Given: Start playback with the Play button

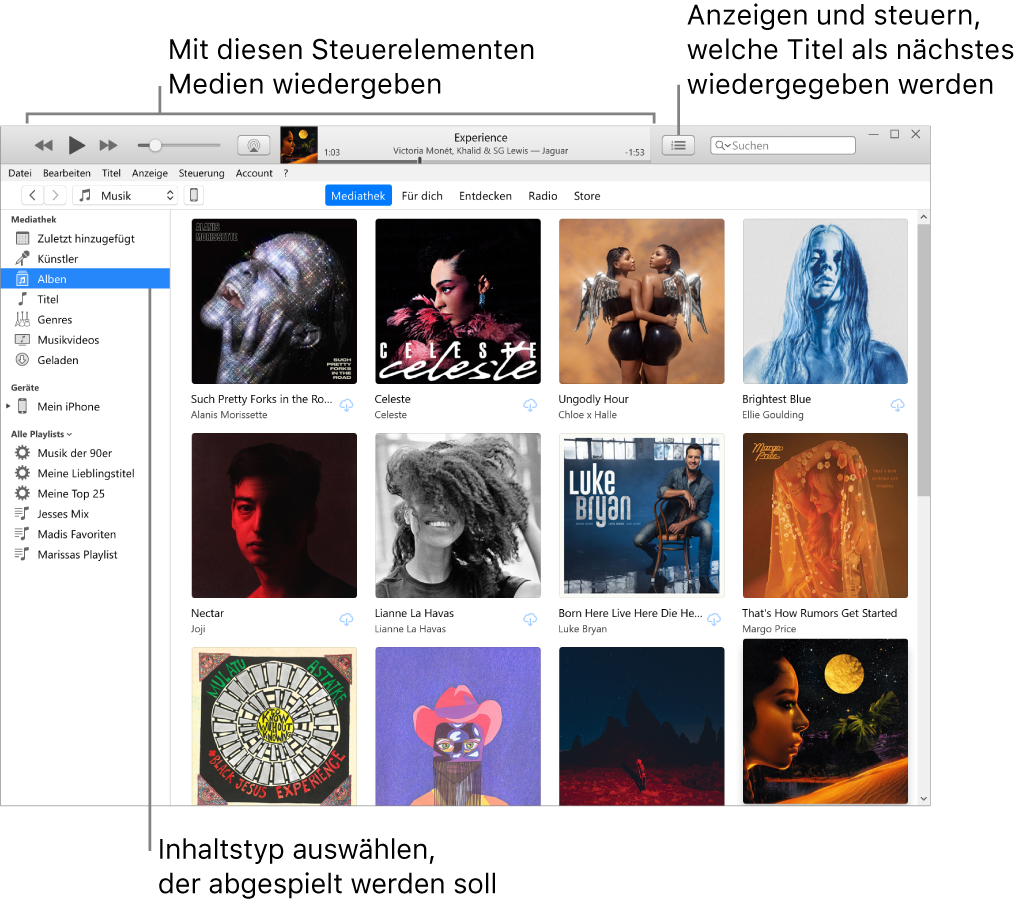Looking at the screenshot, I should (76, 145).
